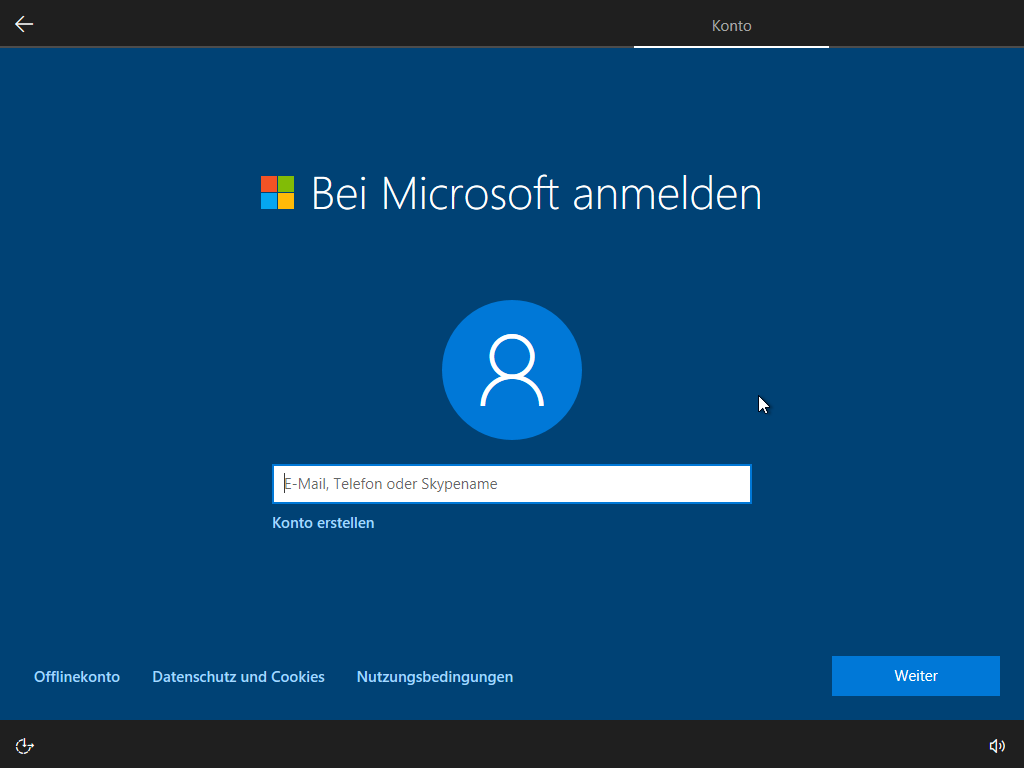The image size is (1024, 768).
Task: Click the Bei Microsoft anmelden heading
Action: tap(536, 193)
